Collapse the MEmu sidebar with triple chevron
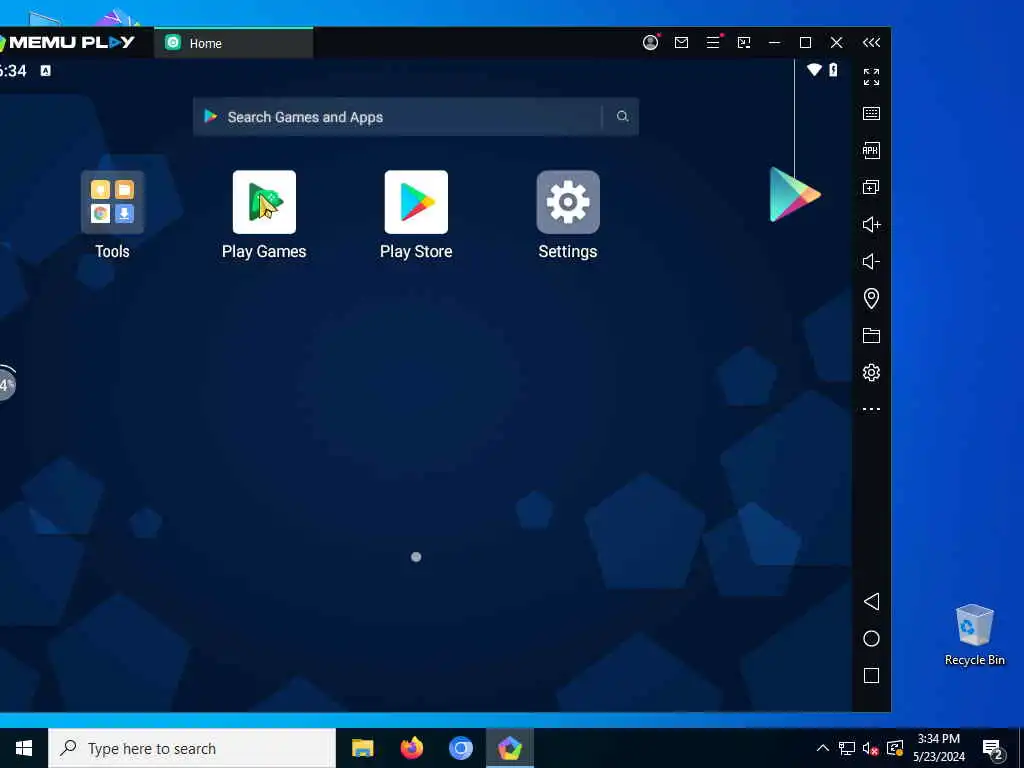 coord(871,42)
